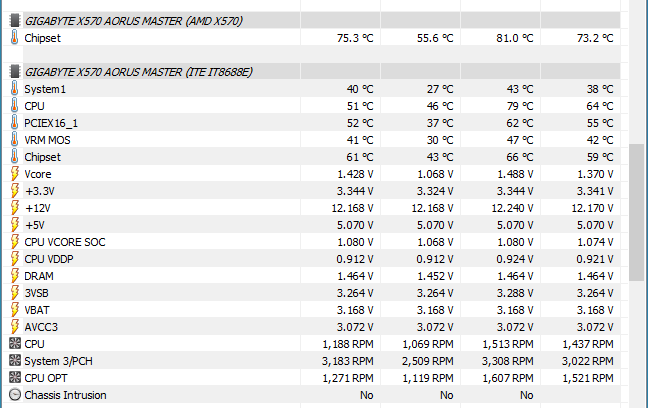Click the 3.341 V average value
This screenshot has width=648, height=408.
(x=595, y=191)
